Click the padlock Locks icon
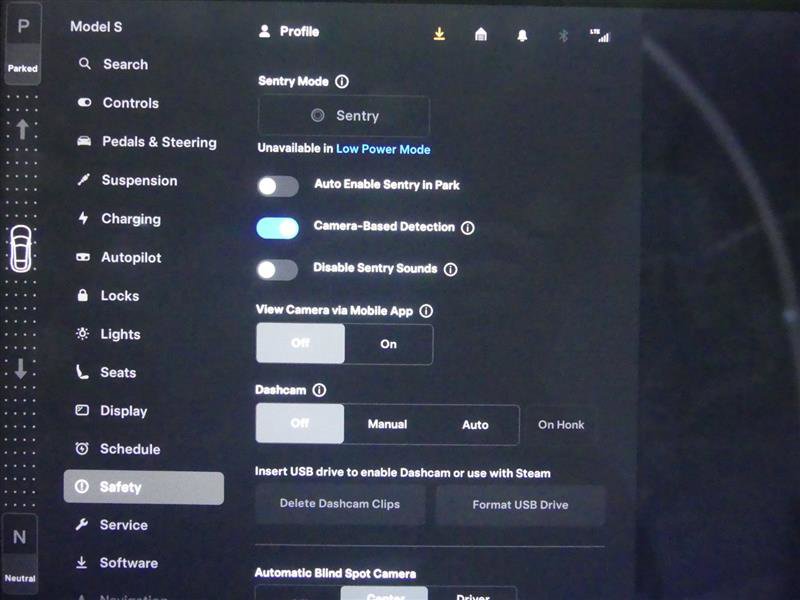Image resolution: width=800 pixels, height=600 pixels. coord(82,295)
